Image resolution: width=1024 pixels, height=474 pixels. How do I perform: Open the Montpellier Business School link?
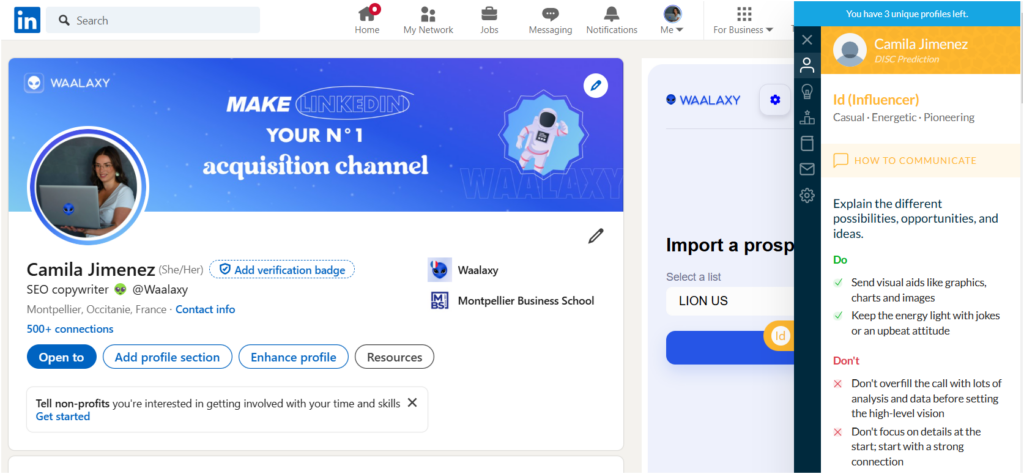[x=526, y=301]
